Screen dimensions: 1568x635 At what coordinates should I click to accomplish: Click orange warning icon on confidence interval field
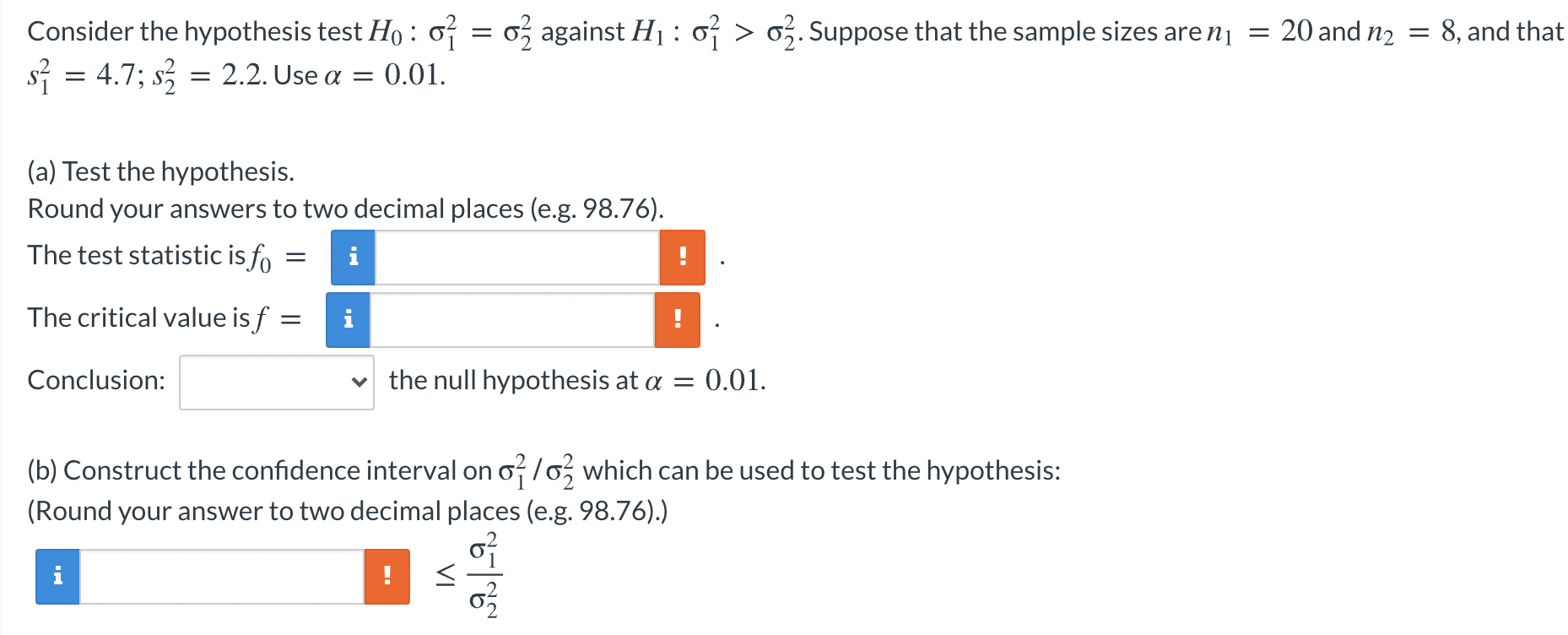(387, 577)
